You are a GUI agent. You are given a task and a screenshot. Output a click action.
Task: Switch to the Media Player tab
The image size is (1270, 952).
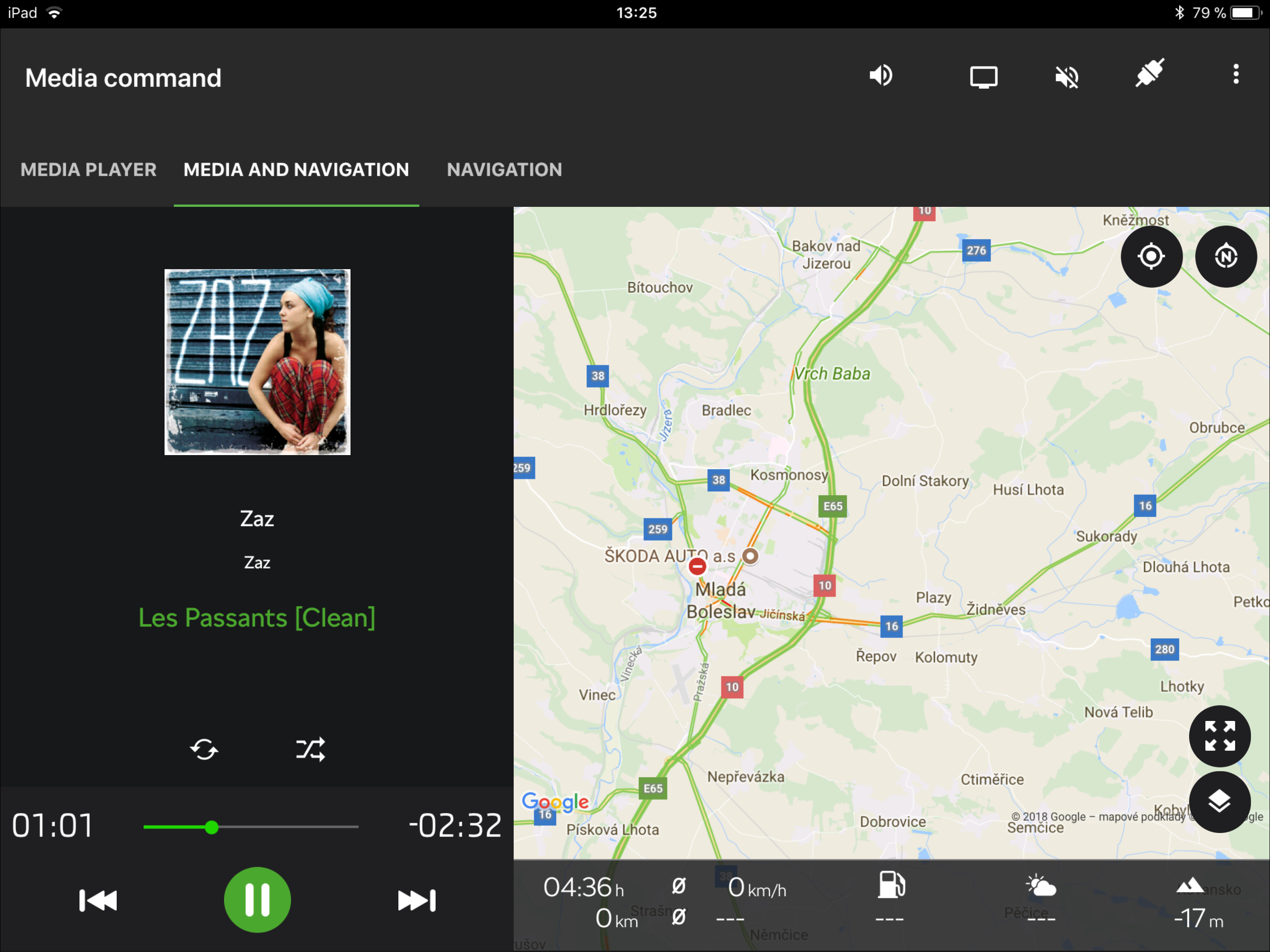coord(88,169)
